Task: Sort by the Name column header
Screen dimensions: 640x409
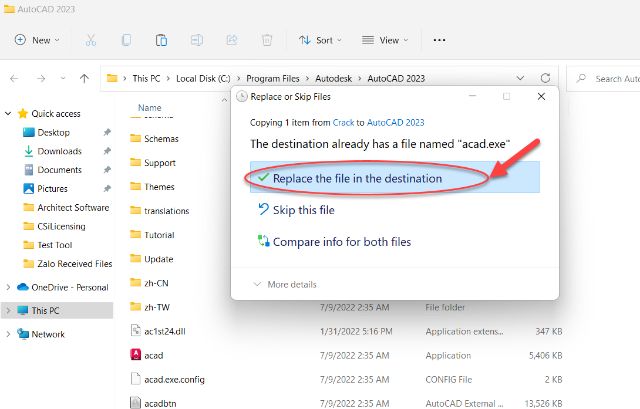Action: click(149, 108)
